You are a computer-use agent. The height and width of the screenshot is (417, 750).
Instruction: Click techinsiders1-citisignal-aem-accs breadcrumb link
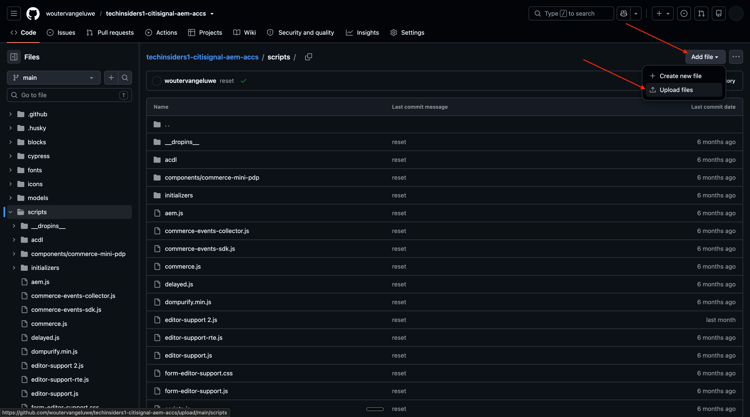click(202, 57)
